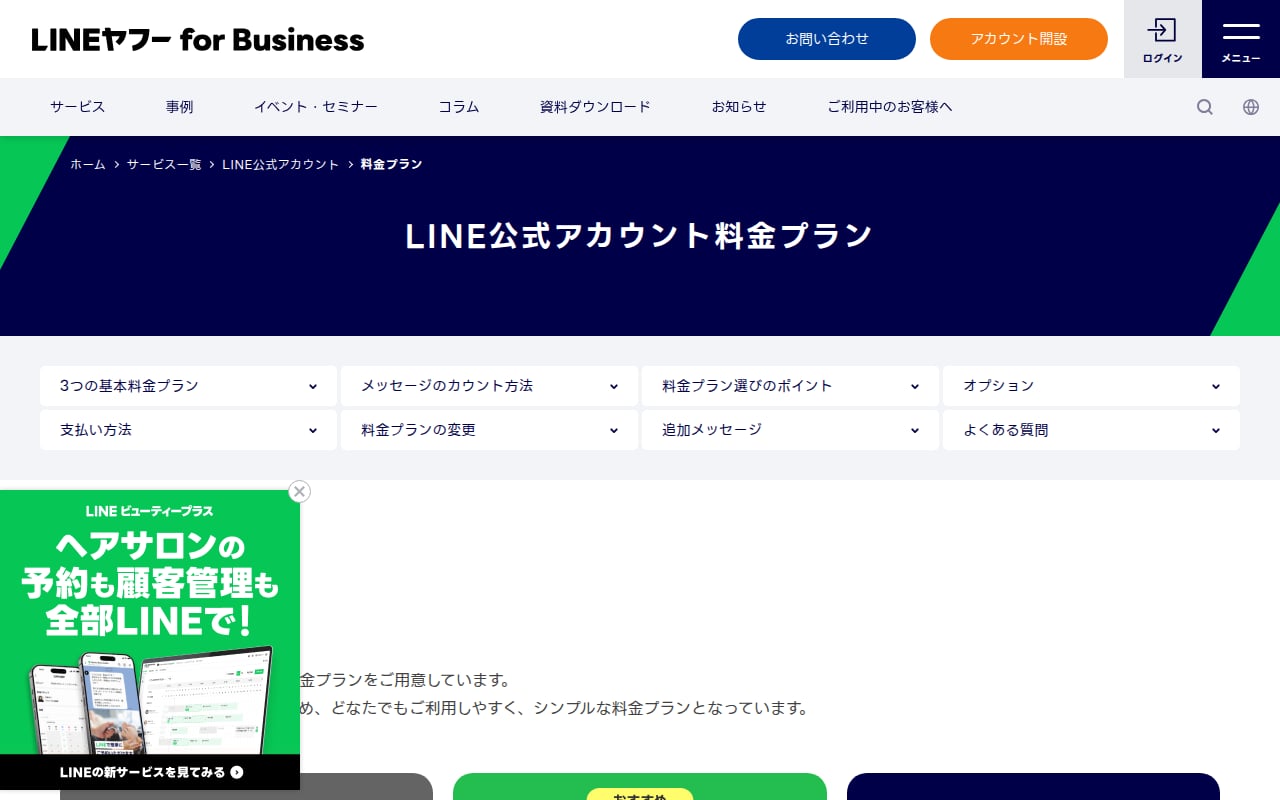Go to サービス一覧 breadcrumb
The image size is (1280, 800).
[x=164, y=164]
